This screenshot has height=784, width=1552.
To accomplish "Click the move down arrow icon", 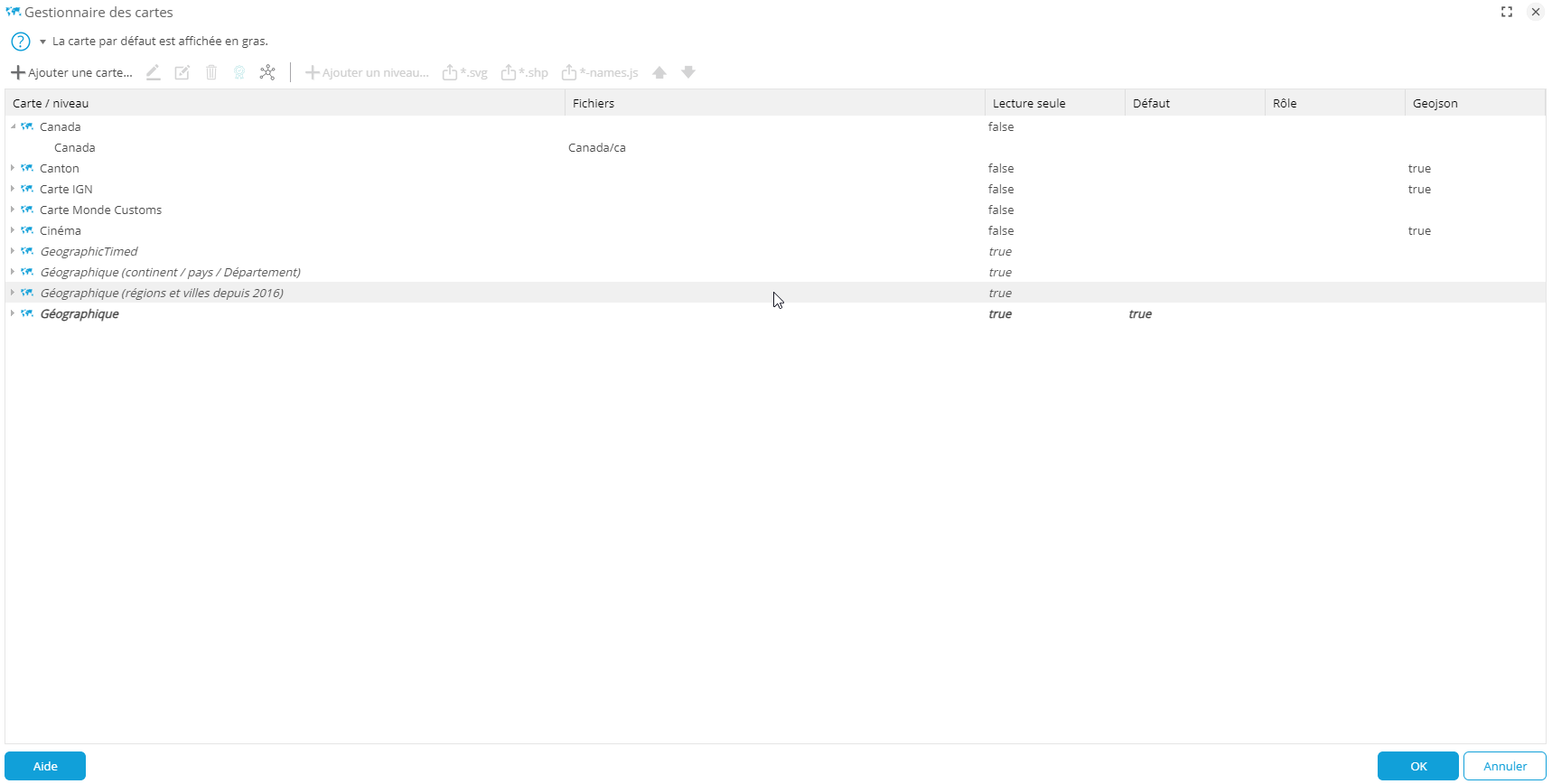I will [x=688, y=72].
